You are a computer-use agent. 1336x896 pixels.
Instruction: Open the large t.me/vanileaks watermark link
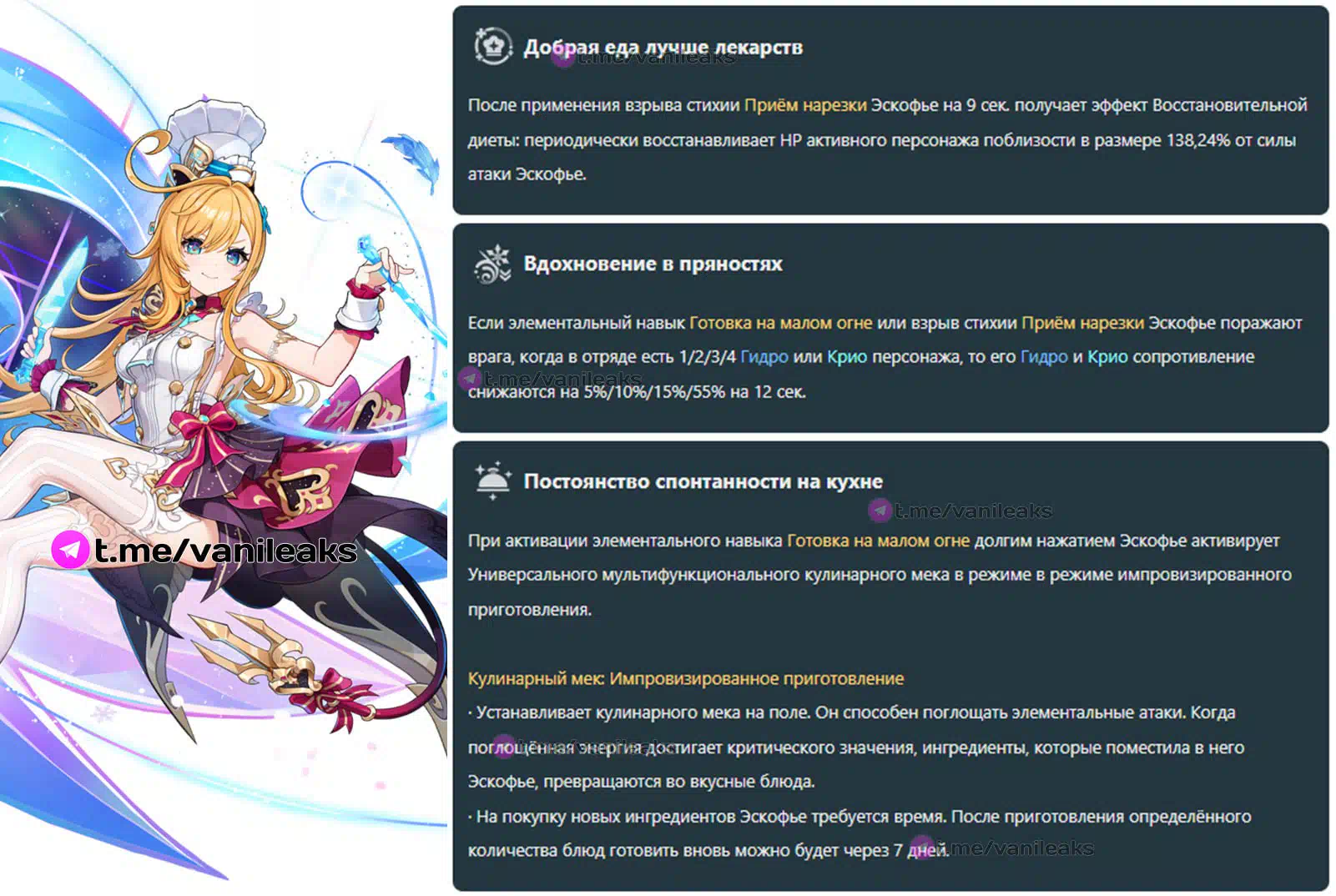(225, 551)
